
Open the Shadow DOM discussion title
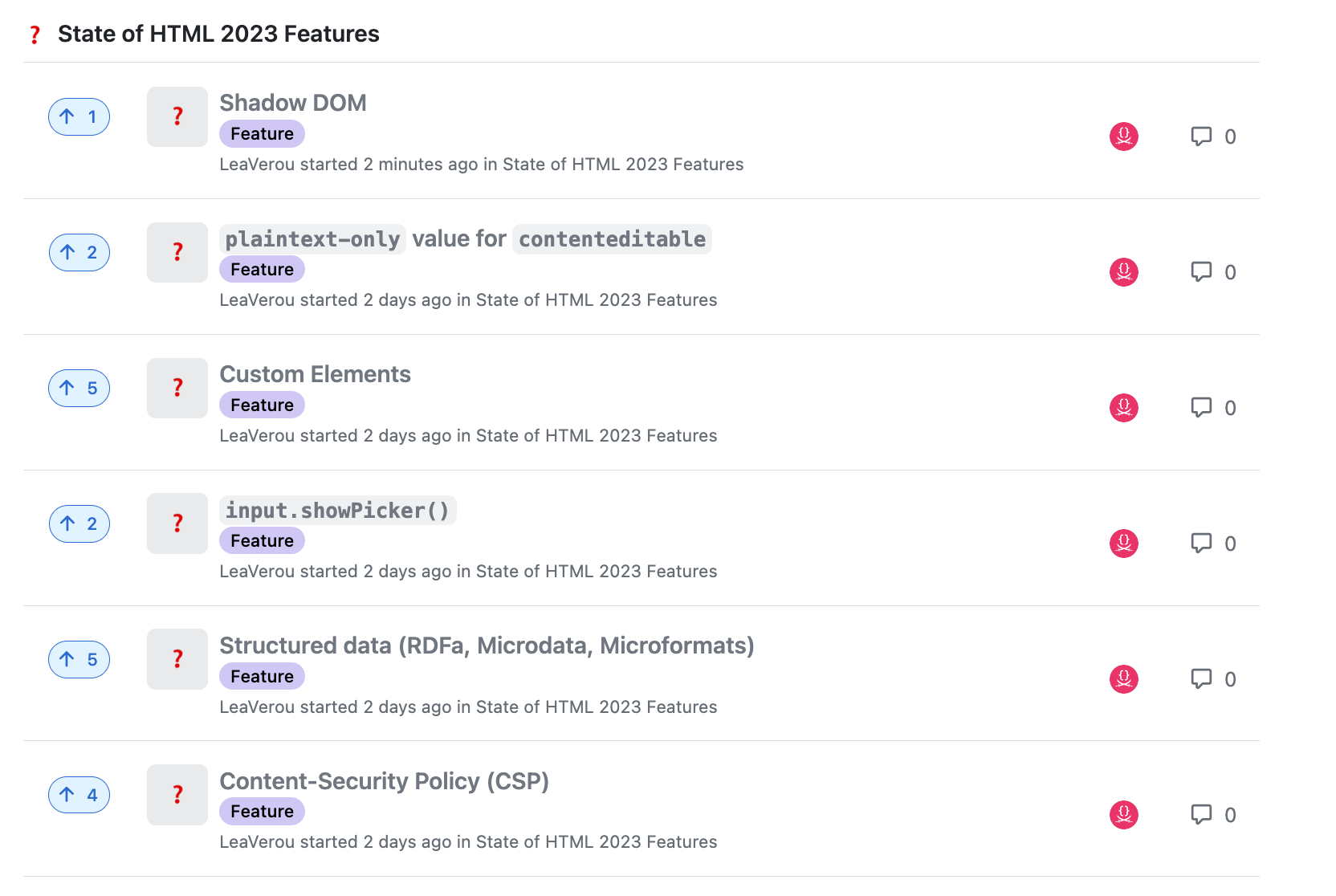click(x=293, y=103)
